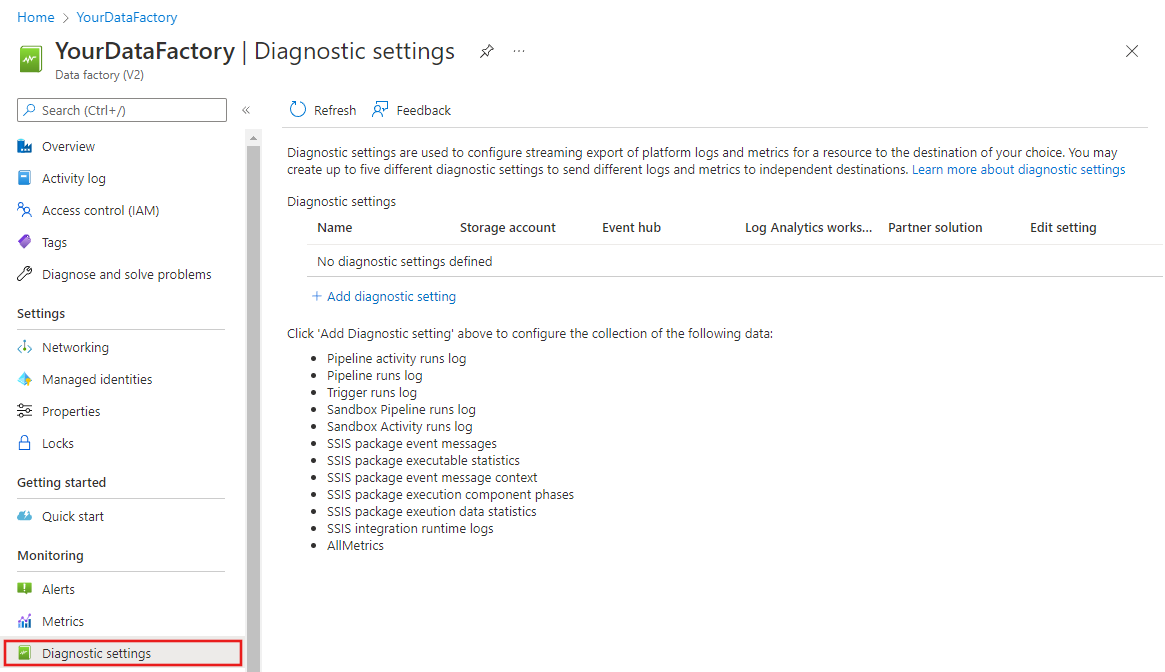Open Learn more about diagnostic settings
Image resolution: width=1165 pixels, height=672 pixels.
click(1018, 170)
